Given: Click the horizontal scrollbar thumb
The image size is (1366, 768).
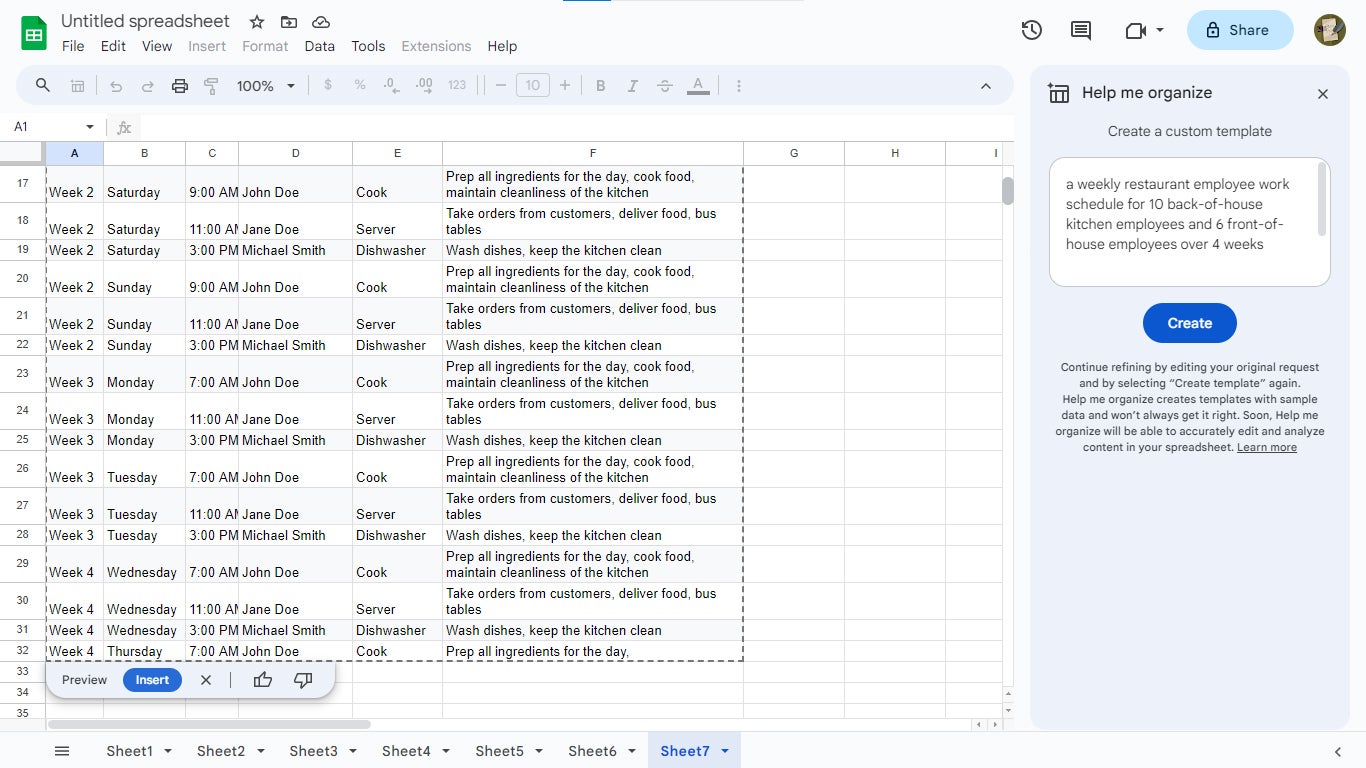Looking at the screenshot, I should (x=209, y=724).
